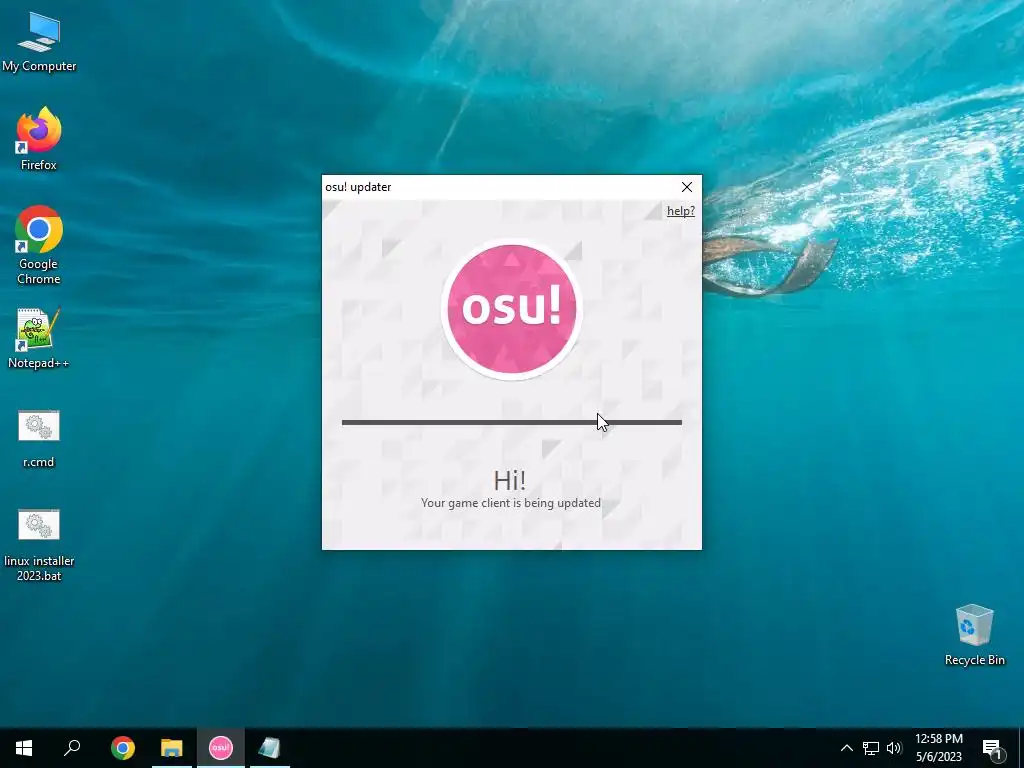The height and width of the screenshot is (768, 1024).
Task: Select the Recycle Bin icon
Action: coord(974,635)
